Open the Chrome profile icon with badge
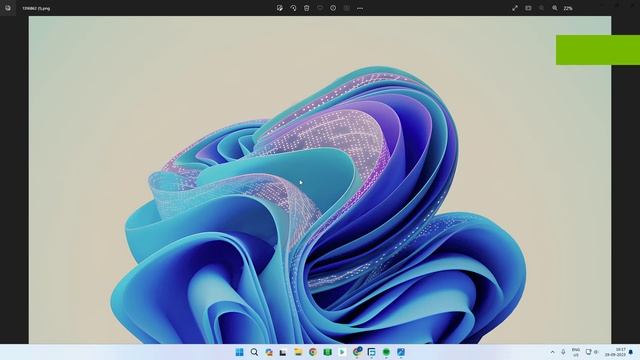The height and width of the screenshot is (360, 640). (x=357, y=351)
